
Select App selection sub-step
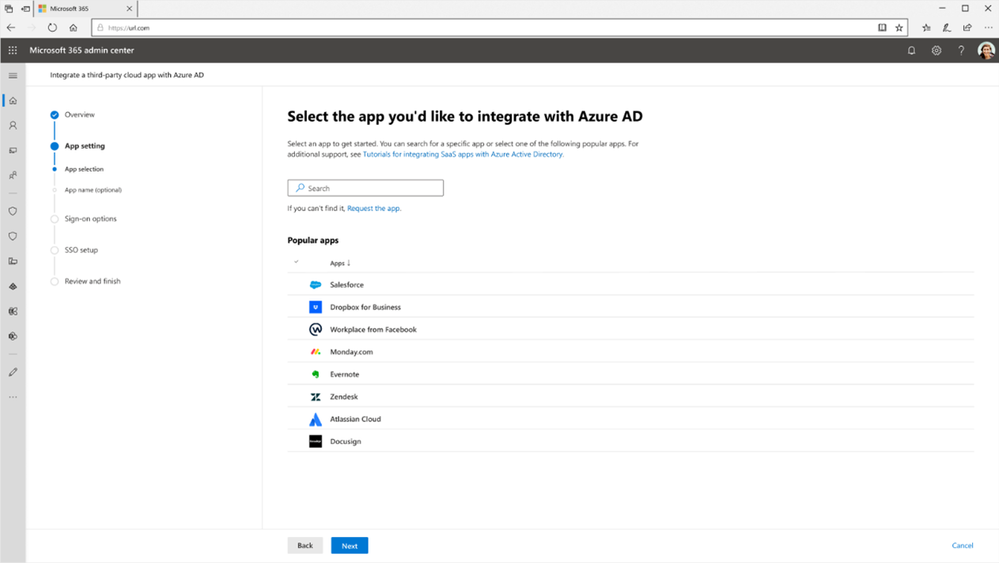point(84,169)
